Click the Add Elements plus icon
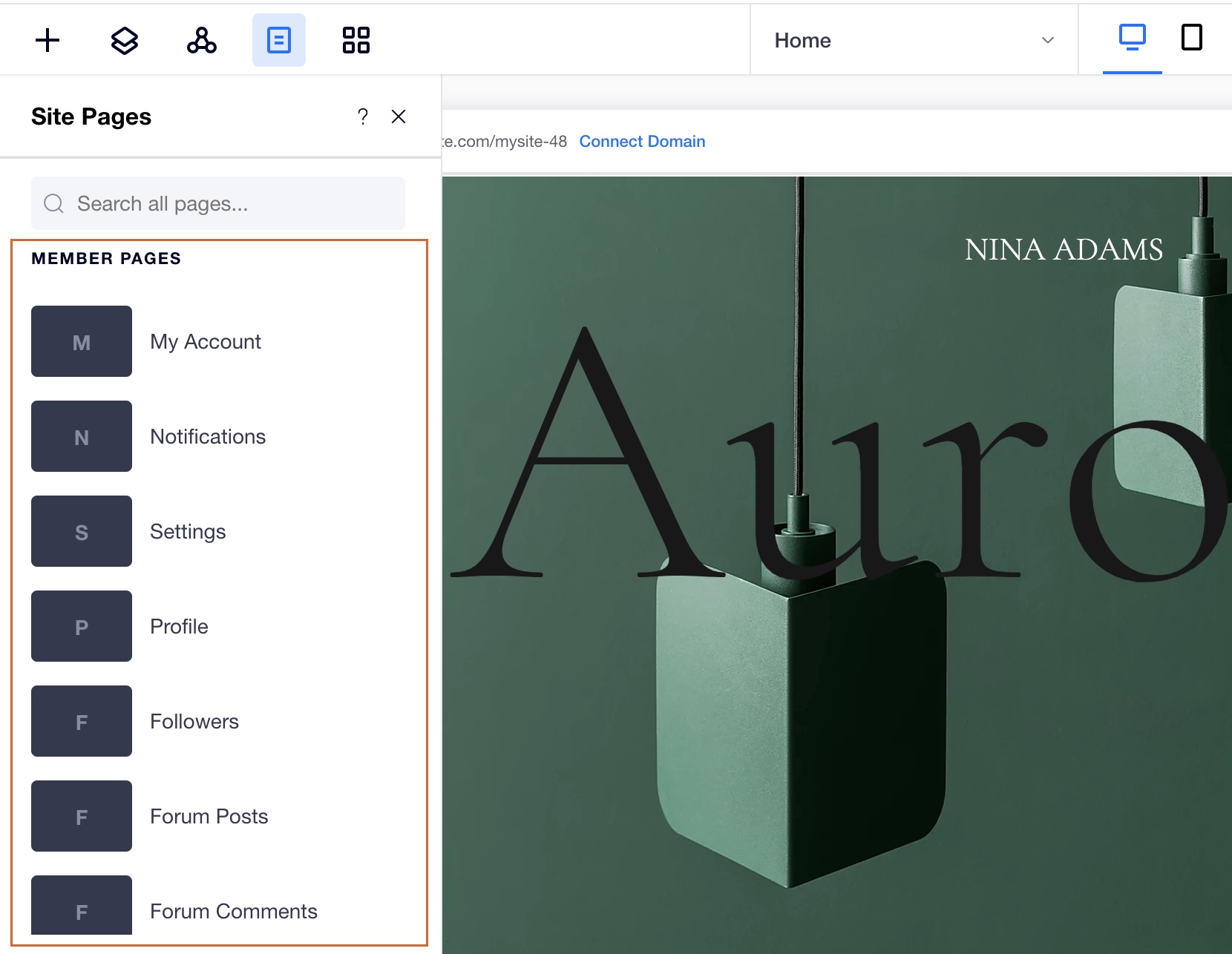This screenshot has width=1232, height=954. click(x=47, y=40)
